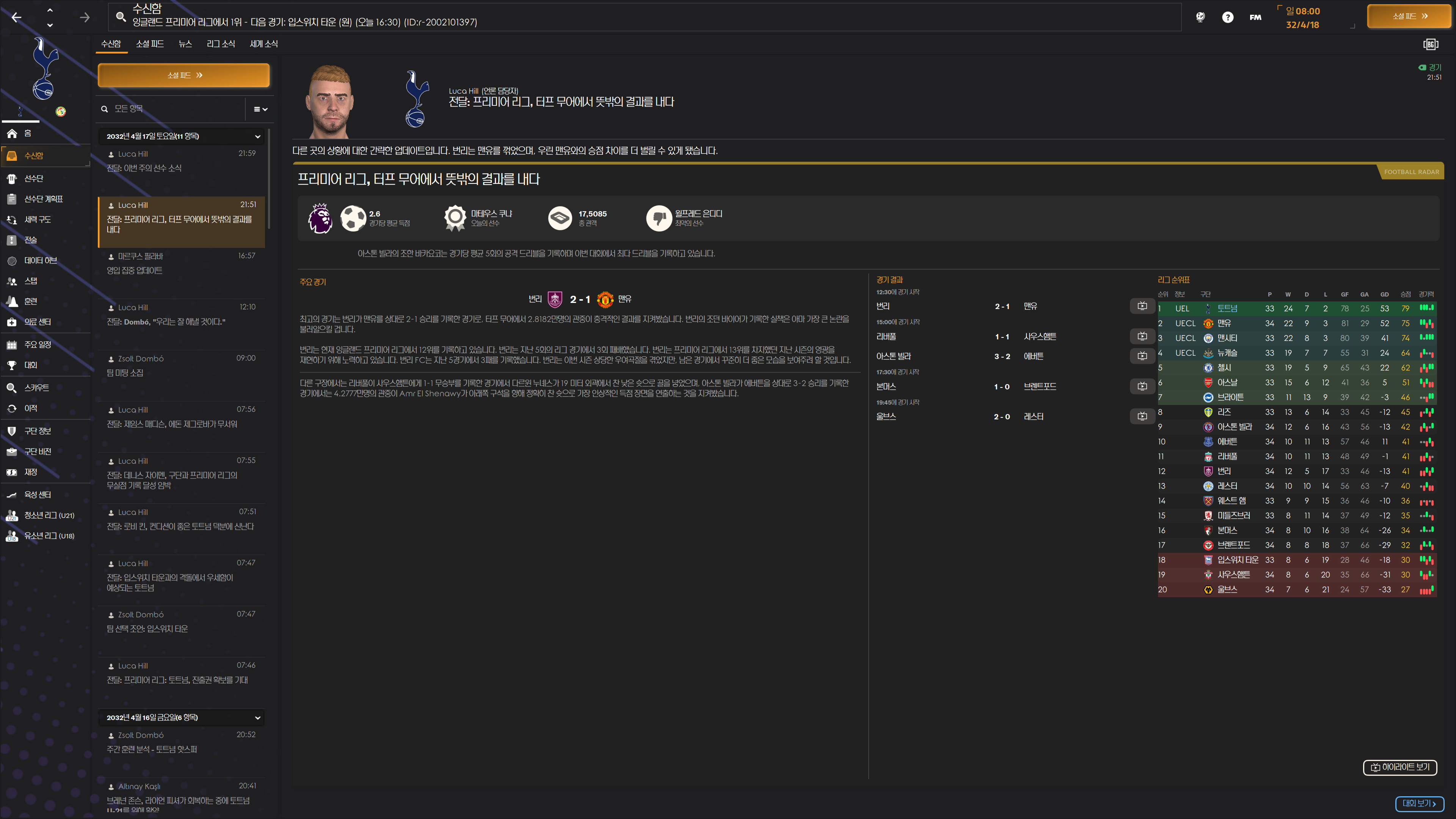Collapse the 2032년 4월 16일 message group
The image size is (1456, 819).
pos(258,718)
